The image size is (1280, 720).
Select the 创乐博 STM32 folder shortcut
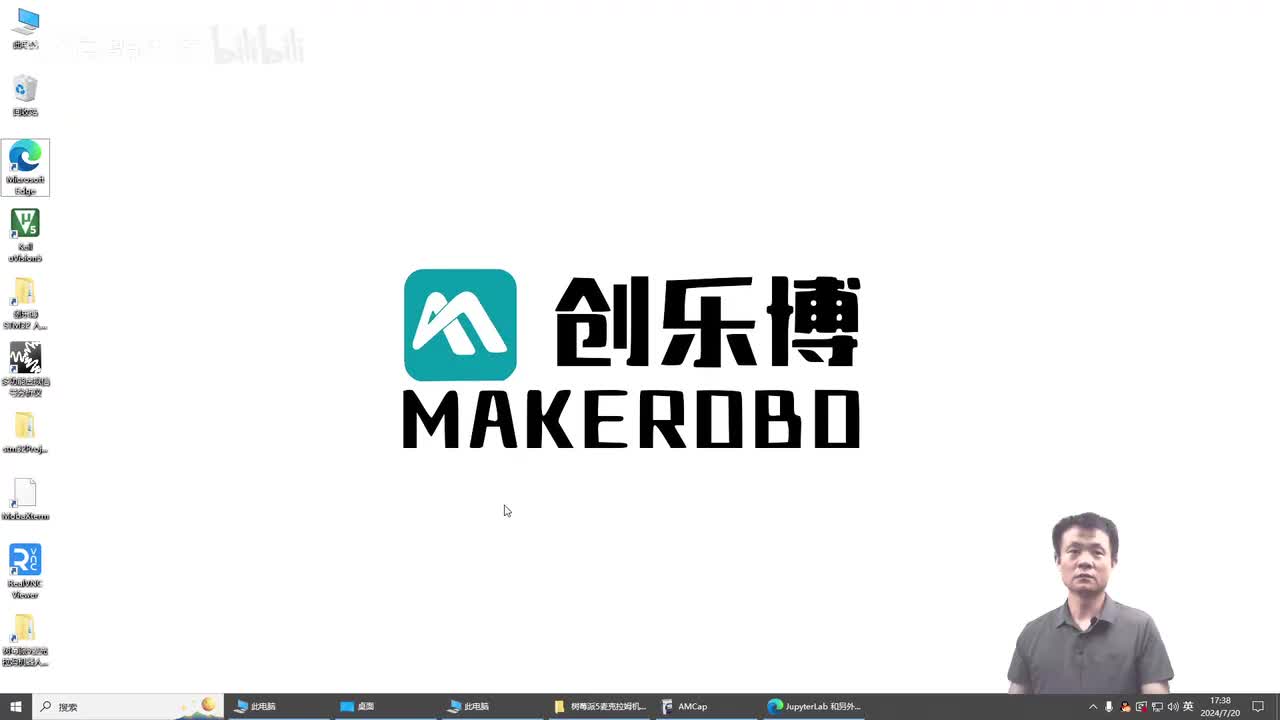pyautogui.click(x=25, y=303)
